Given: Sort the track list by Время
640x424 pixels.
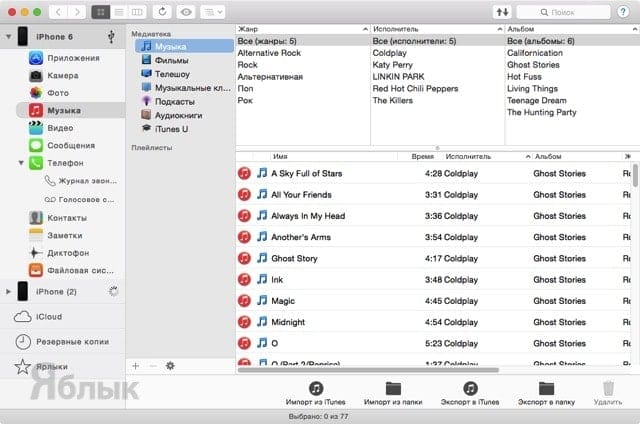Looking at the screenshot, I should click(420, 156).
